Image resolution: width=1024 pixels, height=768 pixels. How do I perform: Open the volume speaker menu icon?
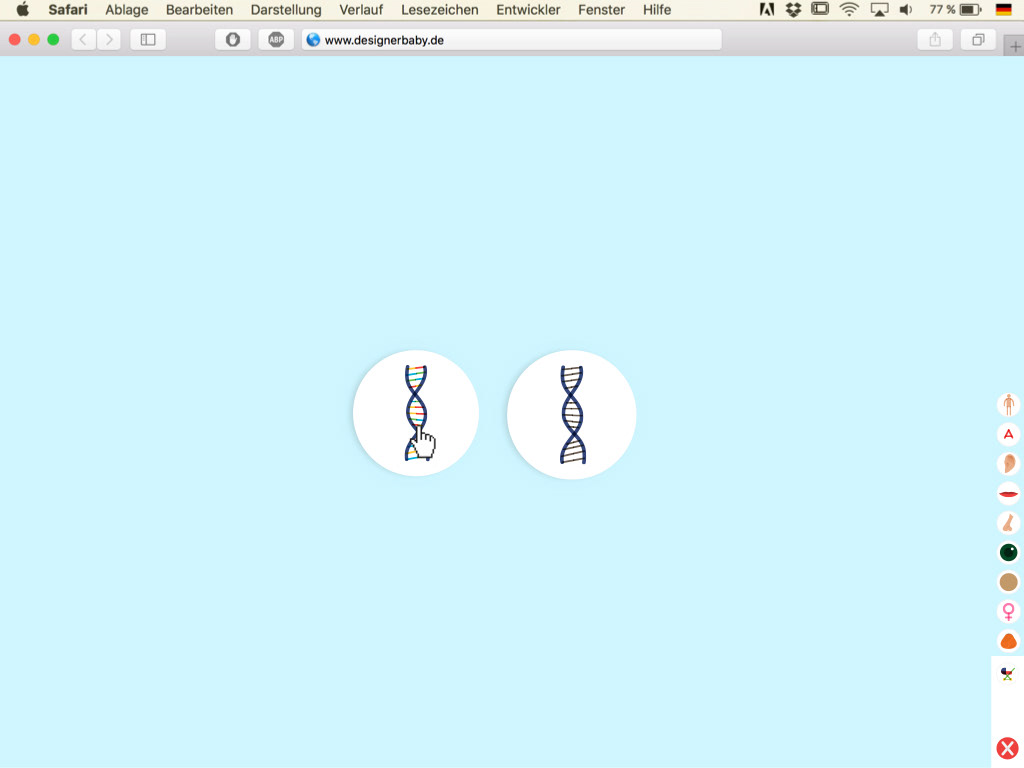click(906, 10)
